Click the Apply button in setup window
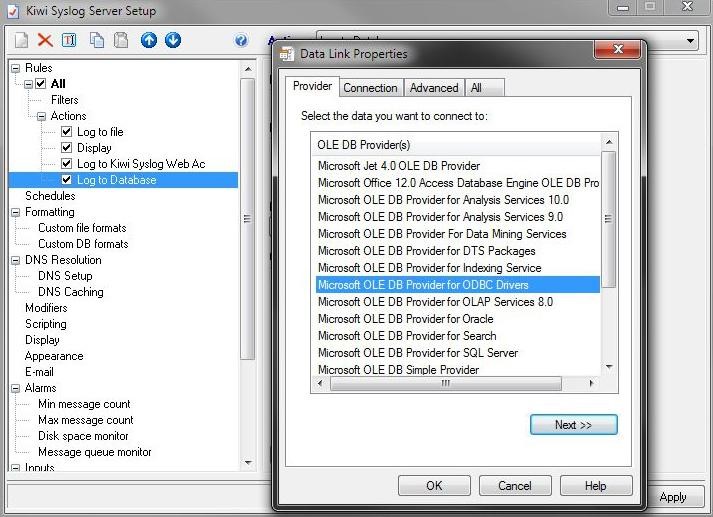713x517 pixels. (673, 497)
